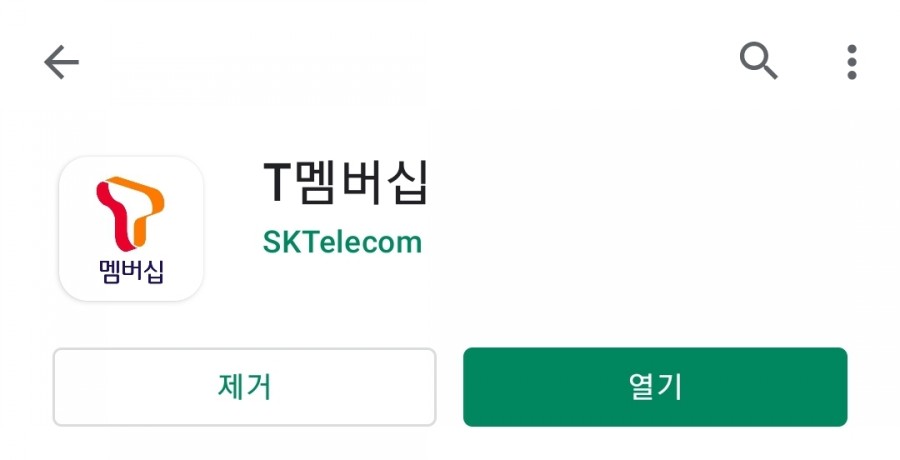The height and width of the screenshot is (460, 900).
Task: Click the green SKTelecom text
Action: pos(342,242)
